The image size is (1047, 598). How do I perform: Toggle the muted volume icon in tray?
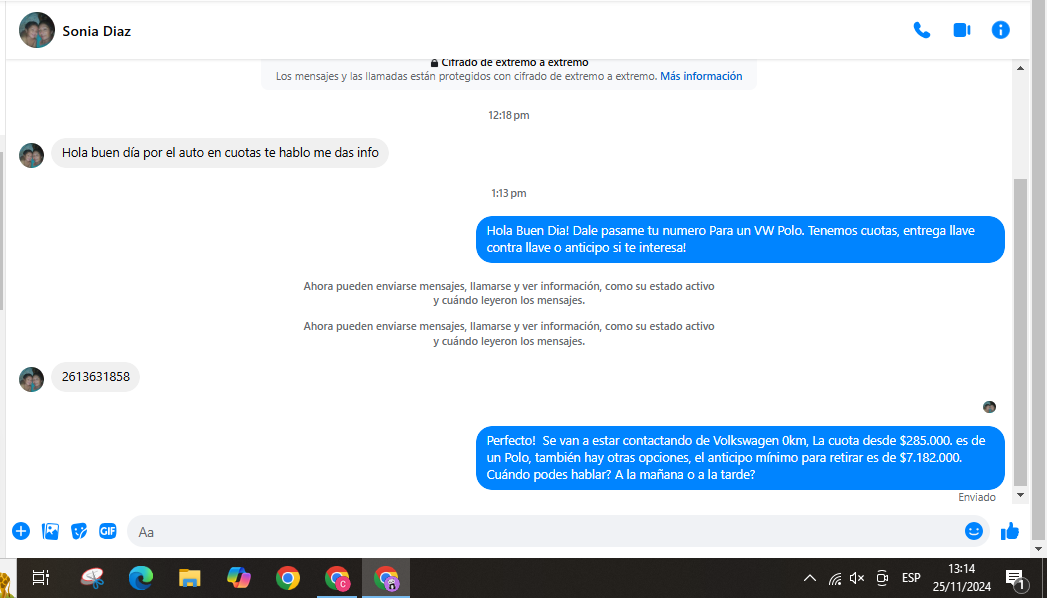(857, 578)
